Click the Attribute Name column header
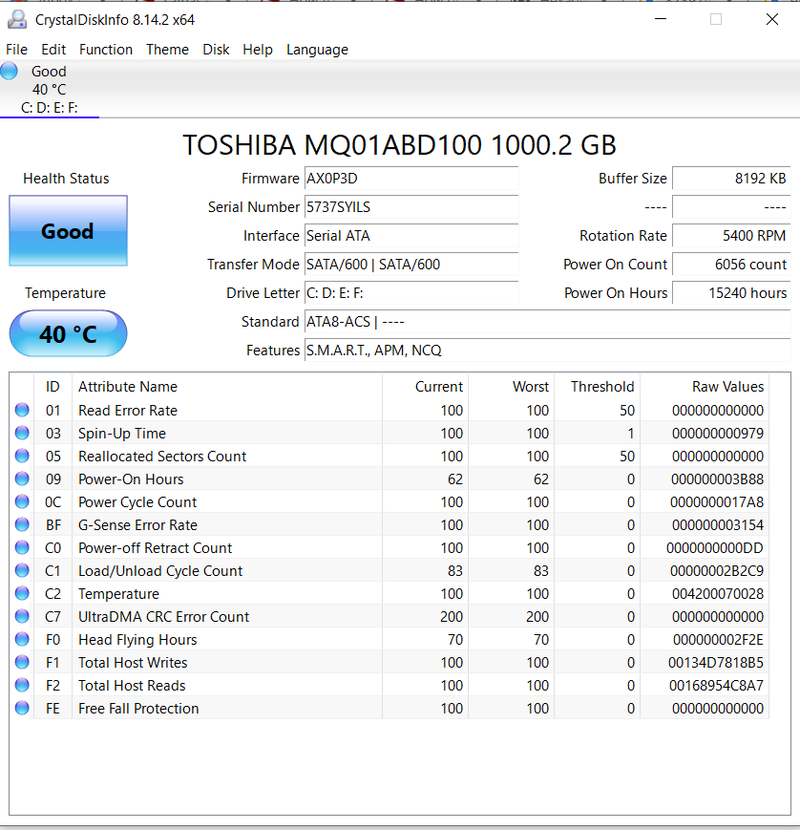The height and width of the screenshot is (830, 800). [227, 387]
